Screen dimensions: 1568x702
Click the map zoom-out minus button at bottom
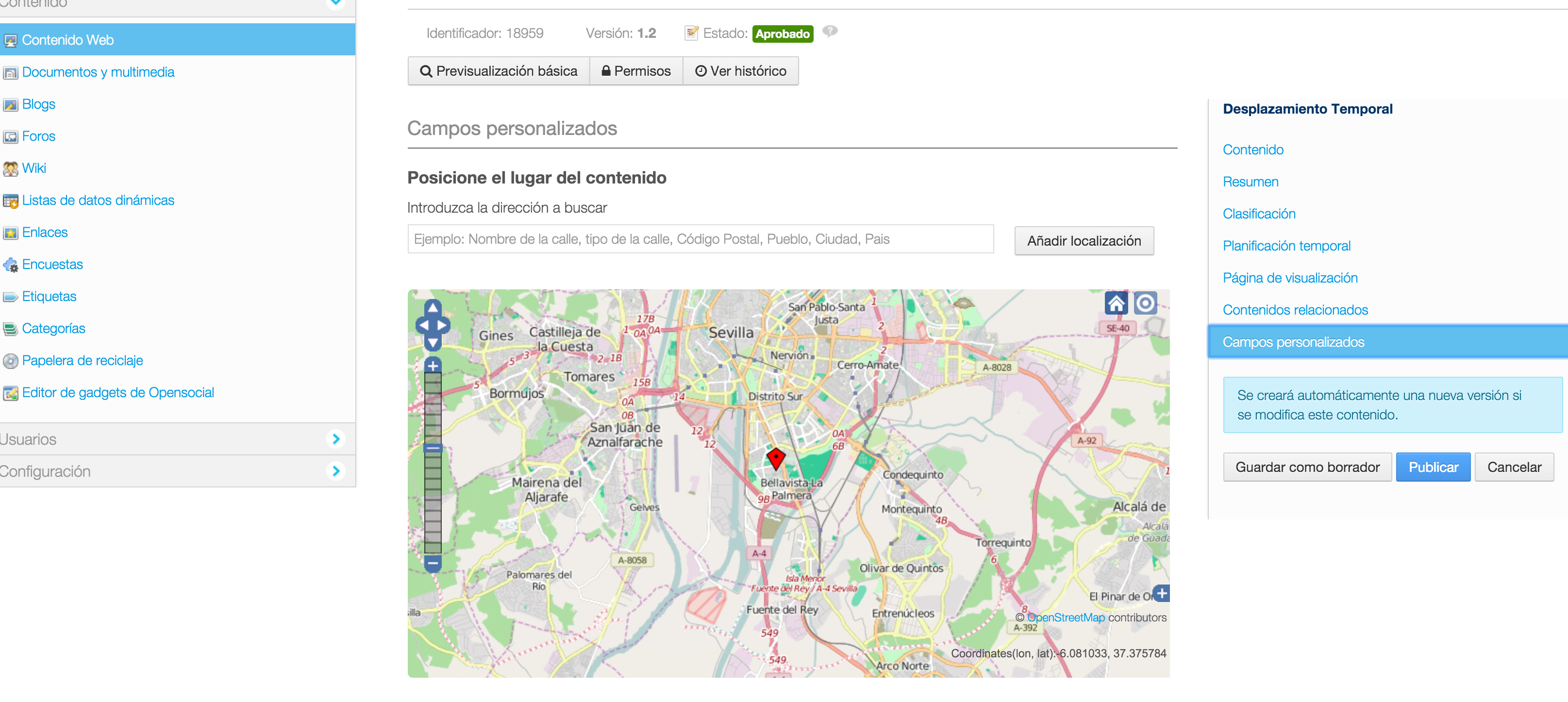432,563
